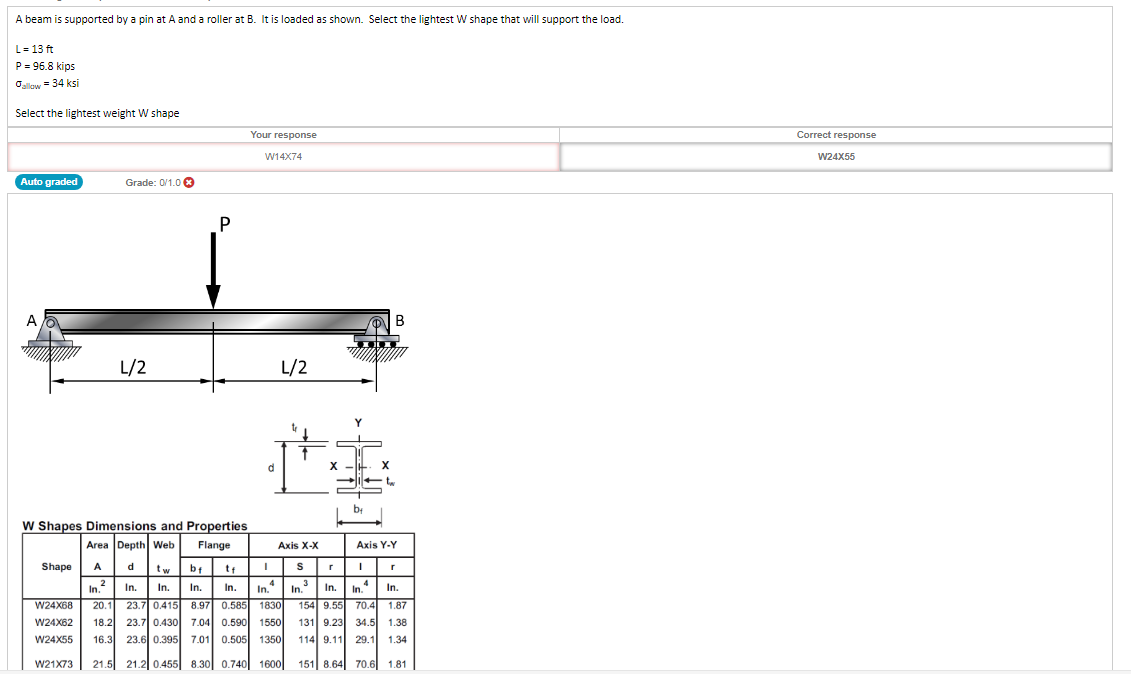This screenshot has width=1131, height=674.
Task: Click the W14X74 response entry
Action: click(281, 156)
